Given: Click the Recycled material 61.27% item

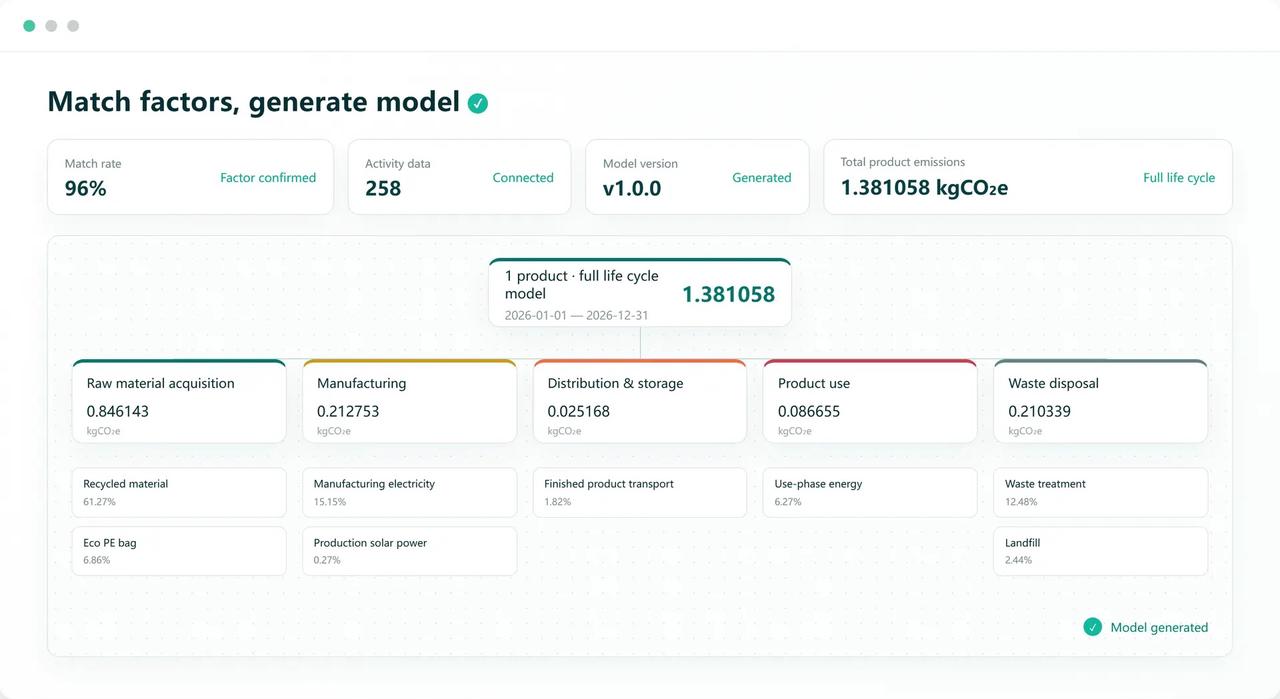Looking at the screenshot, I should [x=179, y=492].
